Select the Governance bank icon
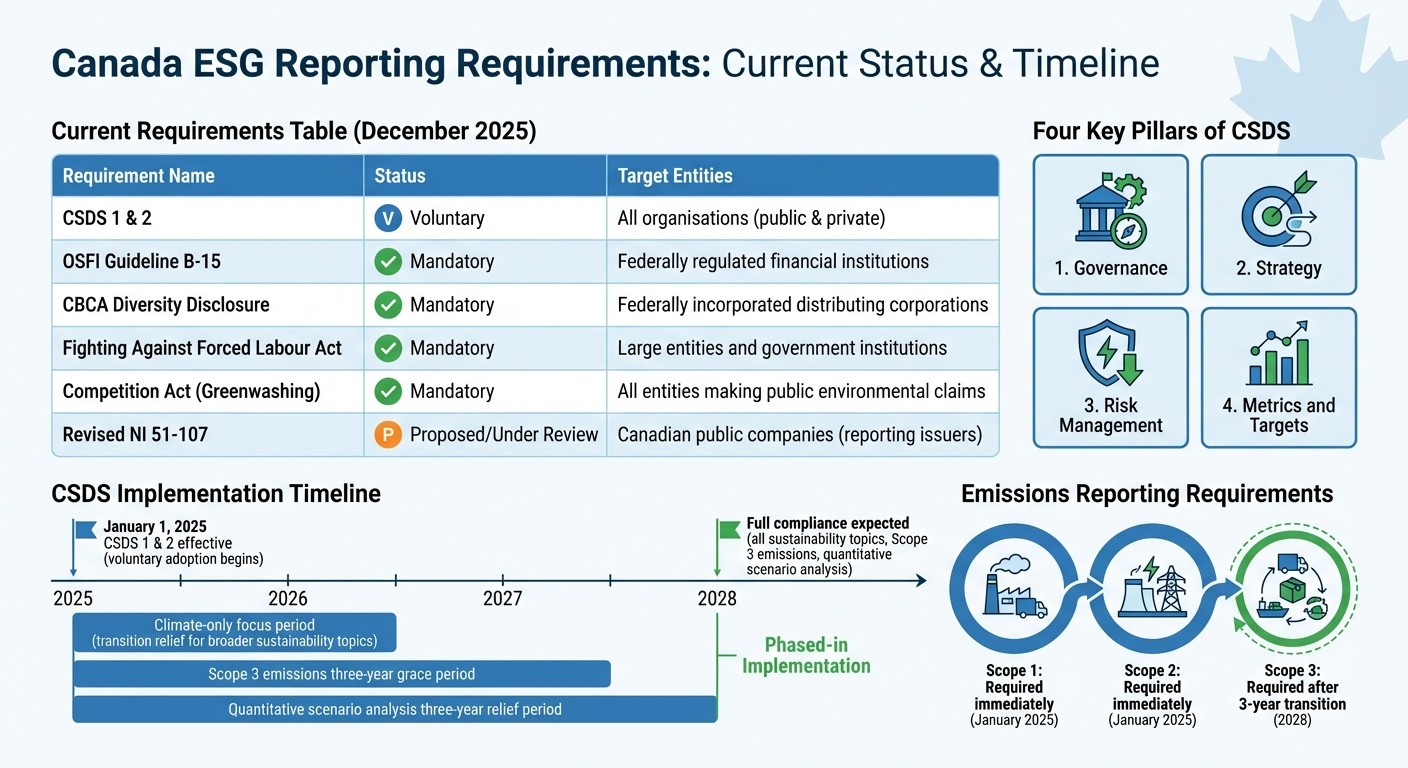This screenshot has height=768, width=1408. tap(1109, 213)
